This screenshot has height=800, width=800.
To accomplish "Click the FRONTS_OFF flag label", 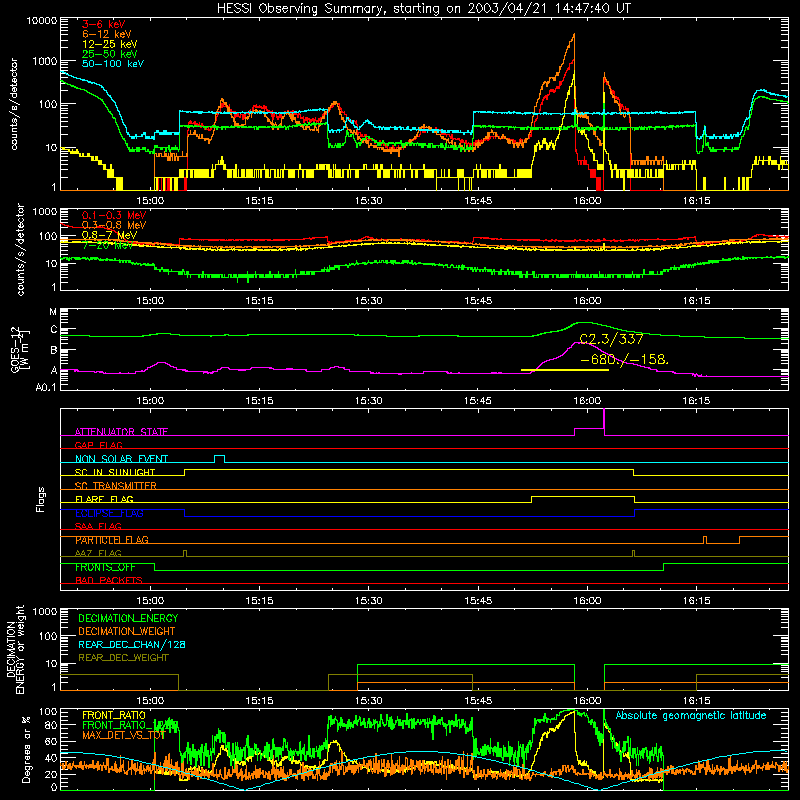I will click(105, 567).
